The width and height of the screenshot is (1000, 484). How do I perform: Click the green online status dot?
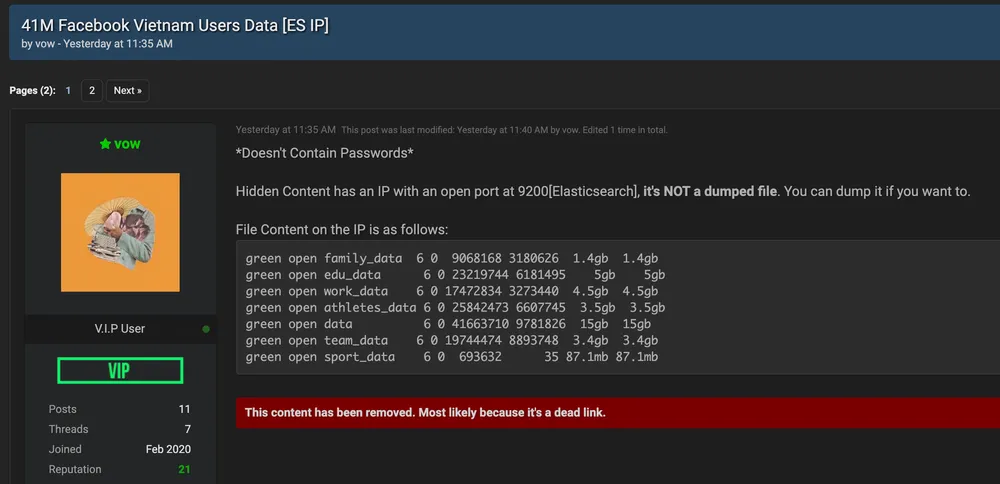[206, 329]
